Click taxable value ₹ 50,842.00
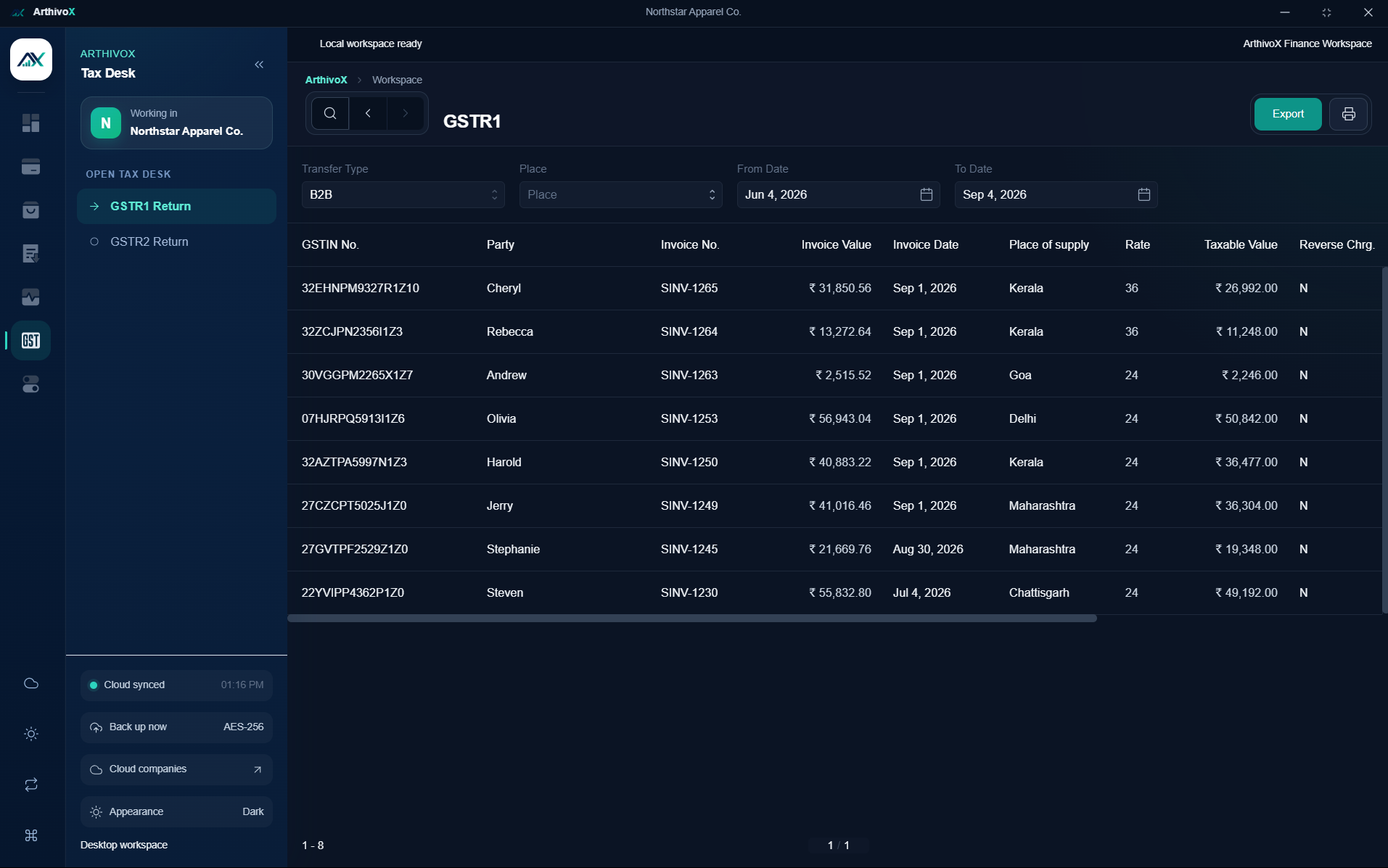Screen dimensions: 1388x868 pos(1246,419)
